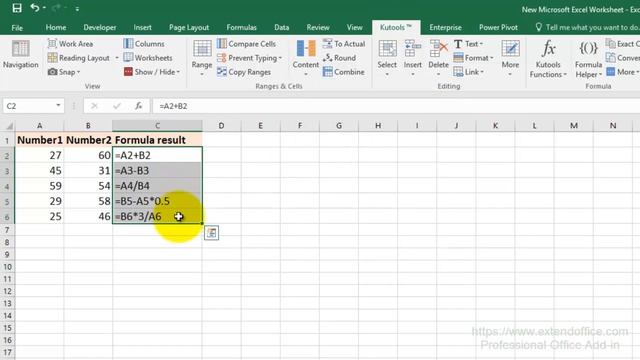Expand the Text tools dropdown
640x360 pixels.
pyautogui.click(x=469, y=44)
